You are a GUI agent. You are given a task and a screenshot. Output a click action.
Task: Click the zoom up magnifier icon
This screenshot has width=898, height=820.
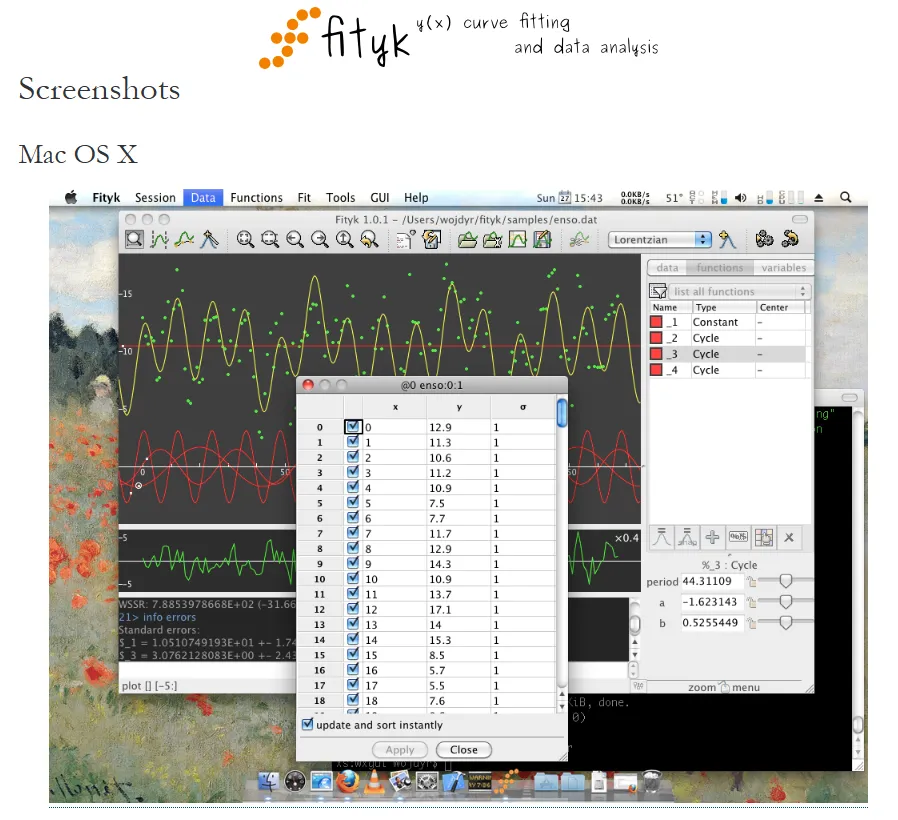[x=344, y=239]
